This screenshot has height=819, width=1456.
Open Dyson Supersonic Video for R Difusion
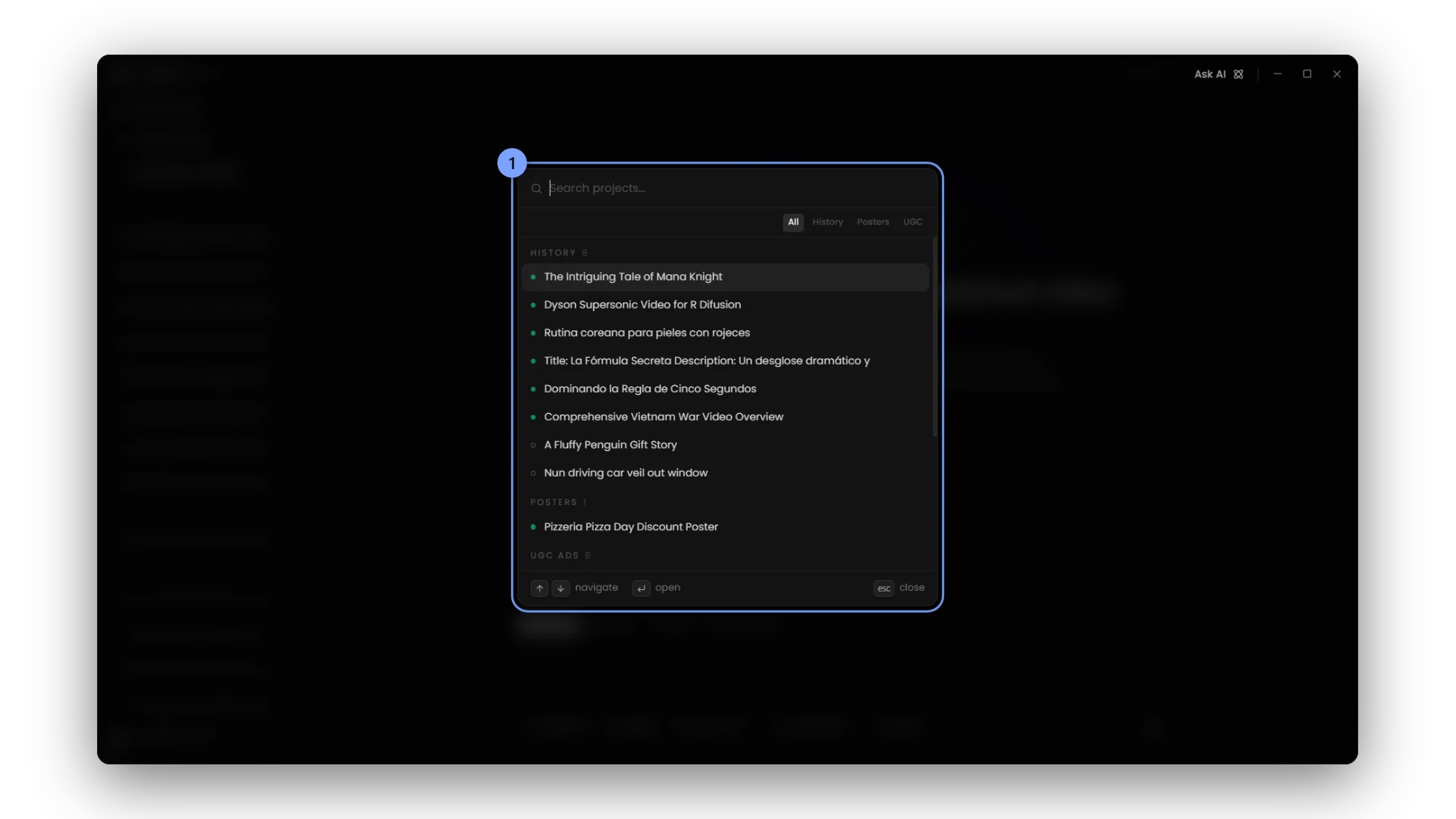pyautogui.click(x=725, y=305)
